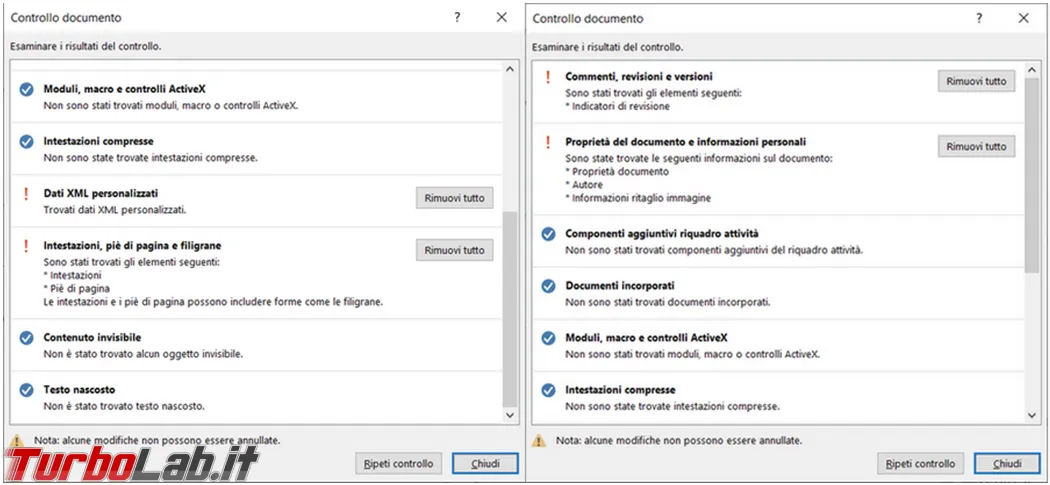Click the down arrow of right dialog scrollbar
Image resolution: width=1050 pixels, height=485 pixels.
click(1032, 415)
